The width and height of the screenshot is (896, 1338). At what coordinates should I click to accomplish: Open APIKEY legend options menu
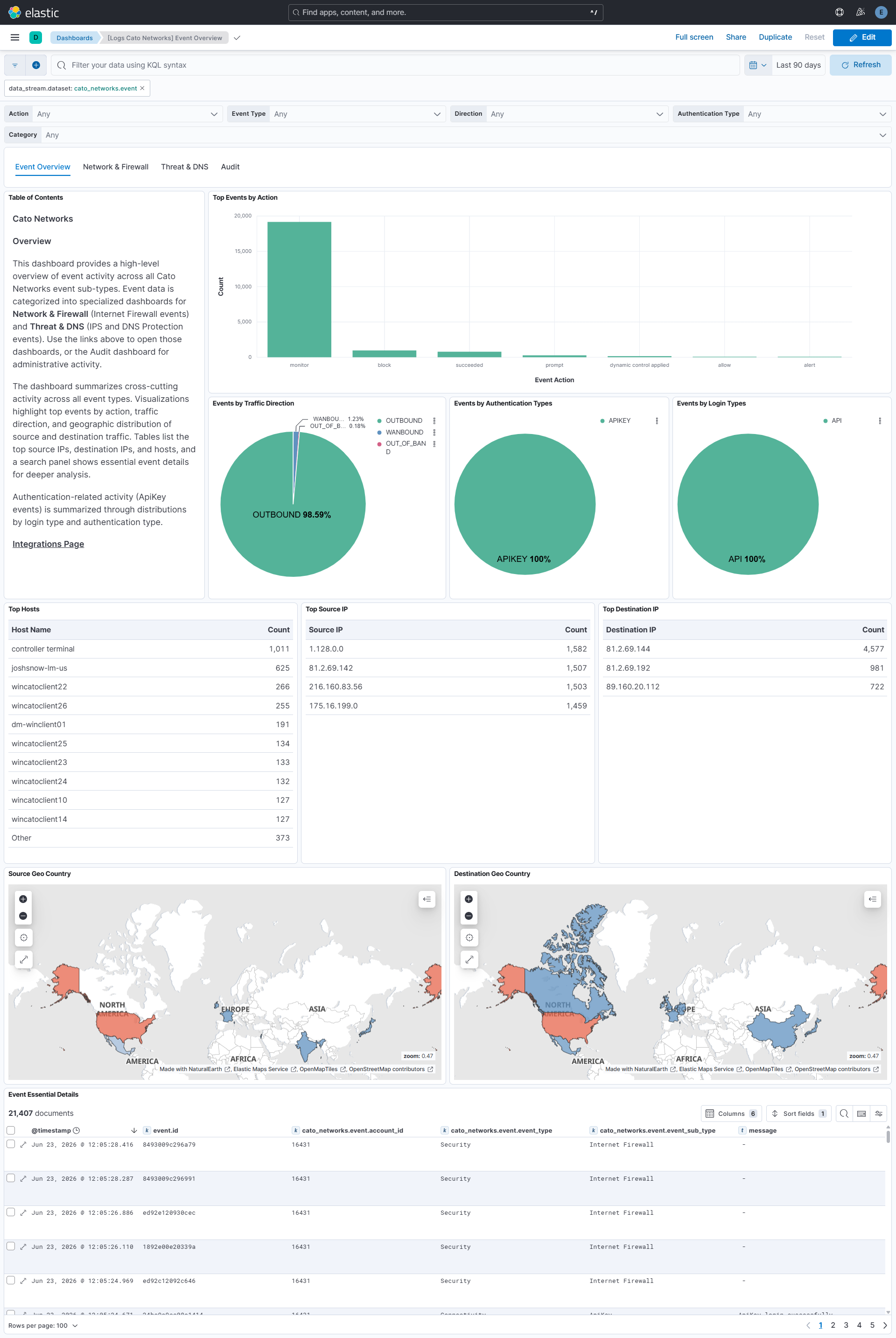pos(657,421)
